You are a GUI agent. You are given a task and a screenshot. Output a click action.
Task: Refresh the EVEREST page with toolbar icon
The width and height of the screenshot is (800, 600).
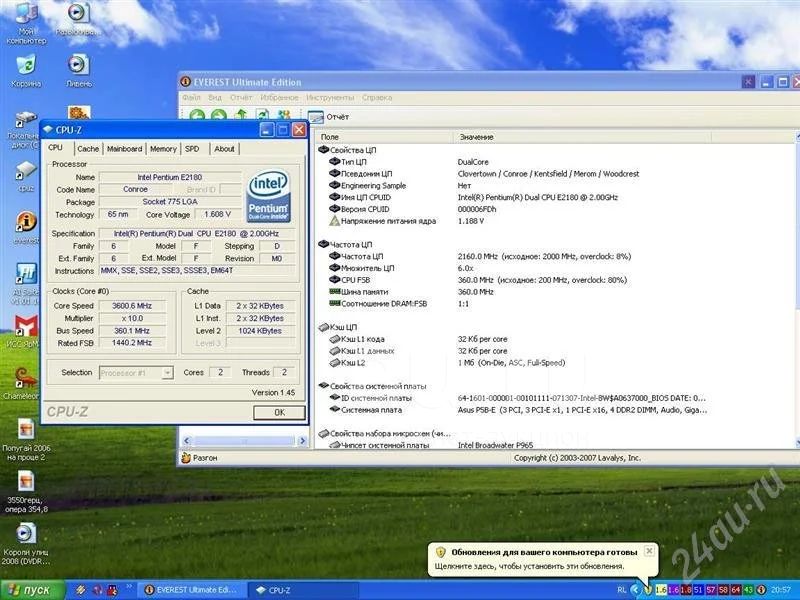(262, 116)
